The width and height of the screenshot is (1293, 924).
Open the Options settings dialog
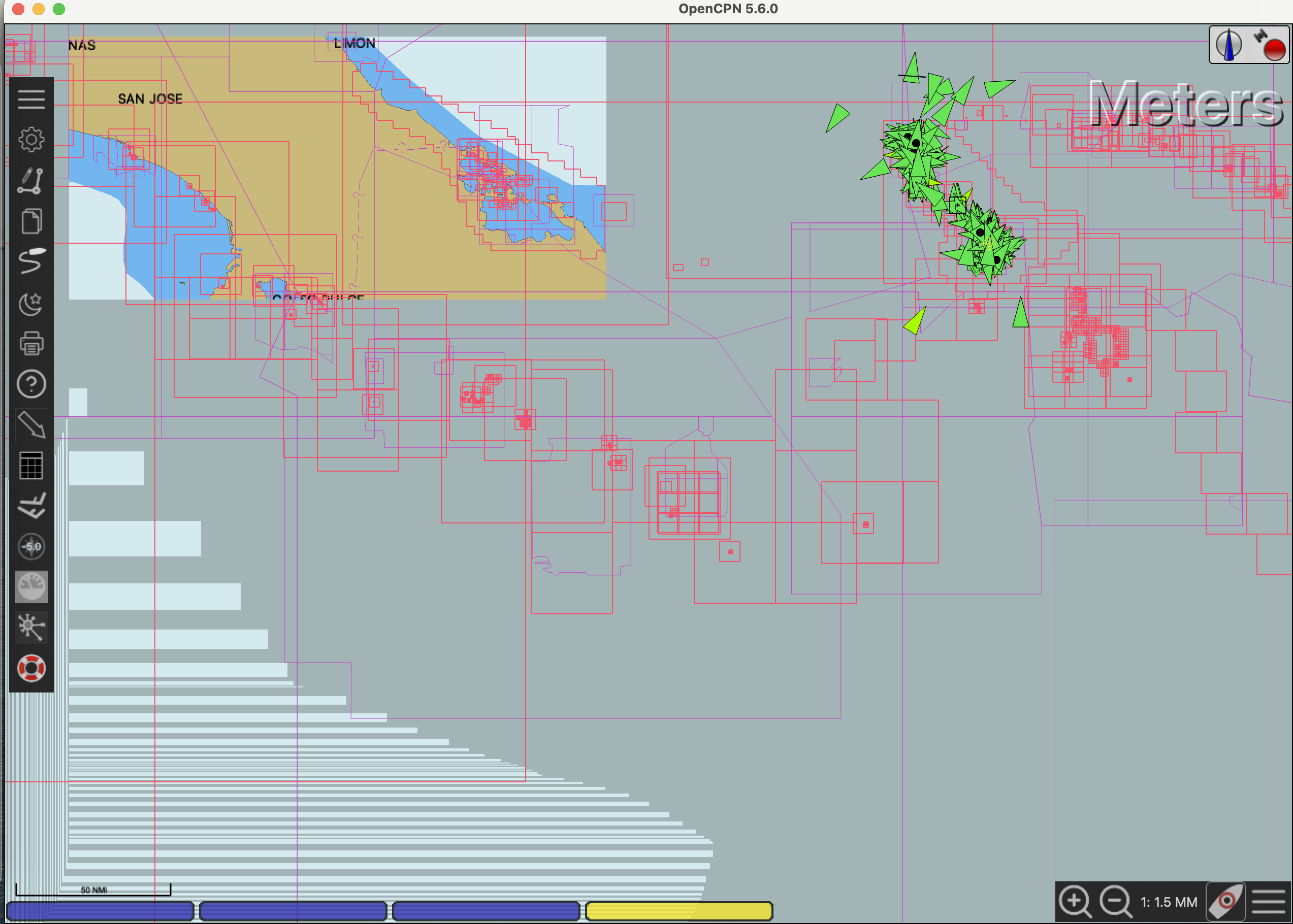point(31,140)
